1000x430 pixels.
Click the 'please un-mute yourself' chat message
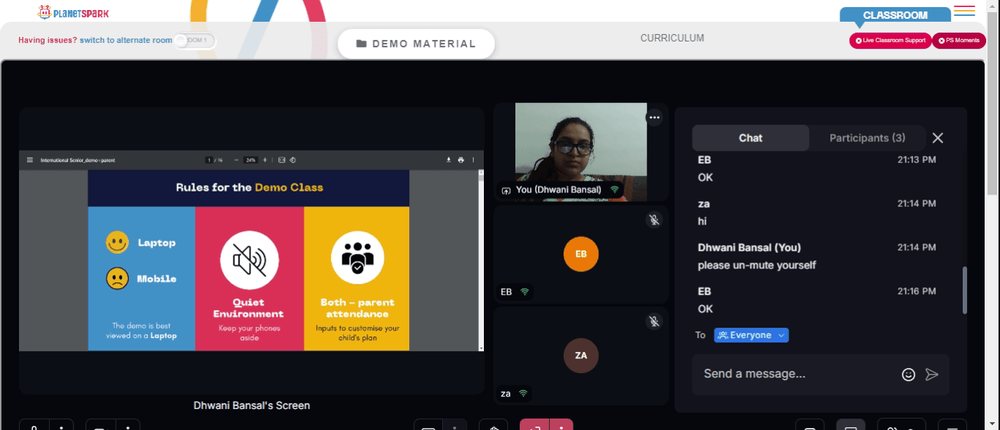coord(756,265)
